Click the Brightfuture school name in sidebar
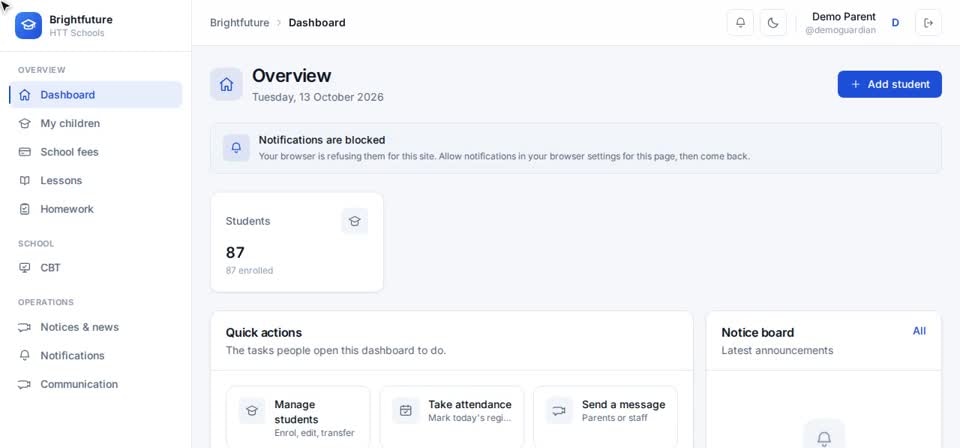This screenshot has width=960, height=448. [81, 20]
